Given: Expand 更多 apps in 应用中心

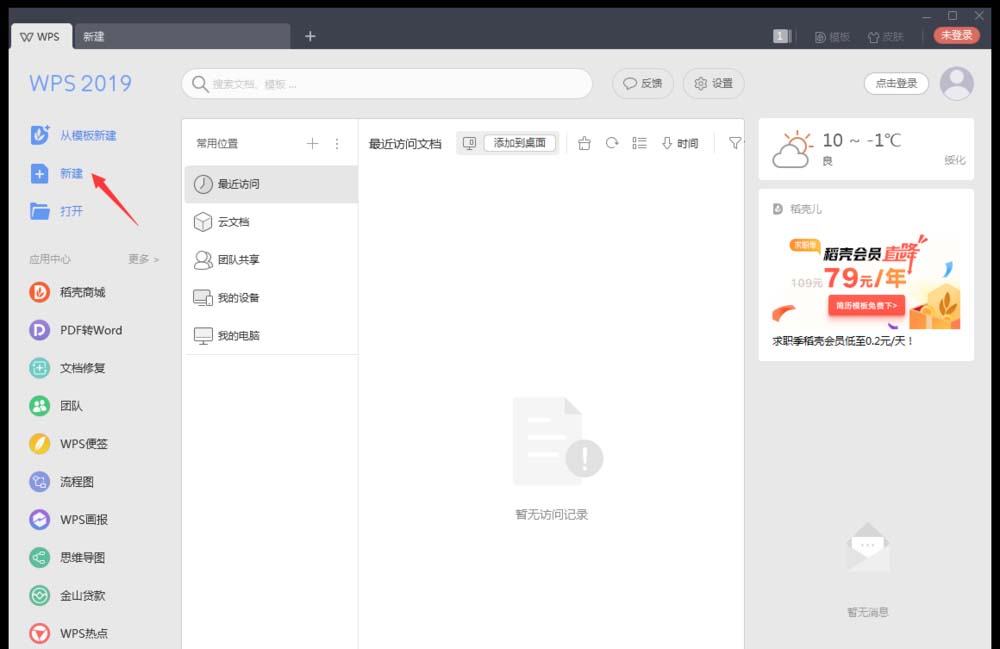Looking at the screenshot, I should pyautogui.click(x=143, y=259).
